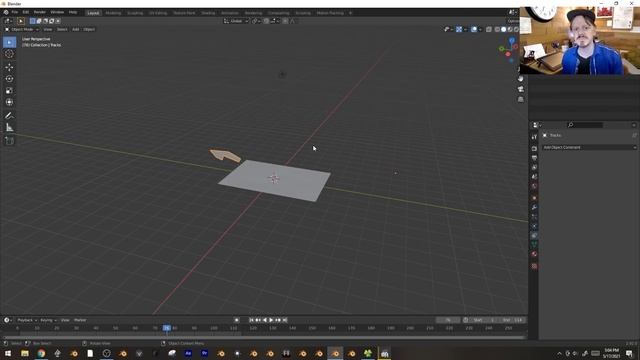Open the Object Mode dropdown

(22, 29)
